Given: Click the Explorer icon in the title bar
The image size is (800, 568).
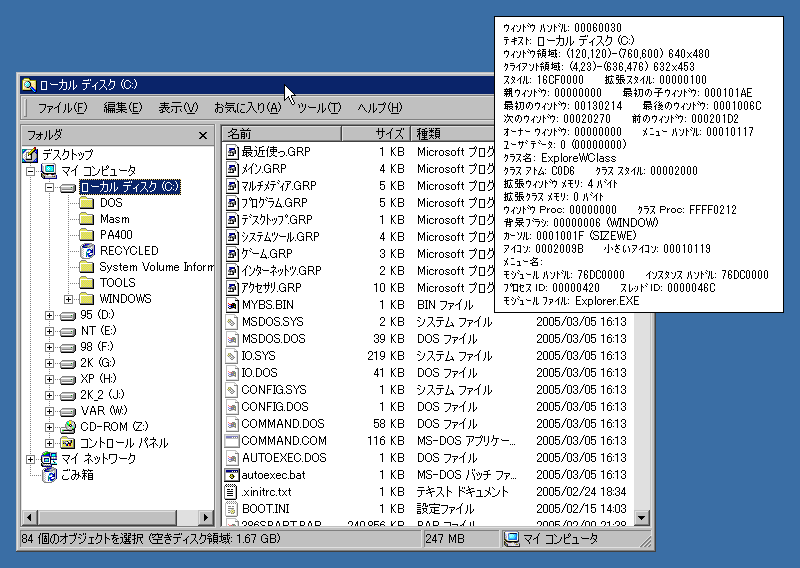Looking at the screenshot, I should click(x=29, y=85).
